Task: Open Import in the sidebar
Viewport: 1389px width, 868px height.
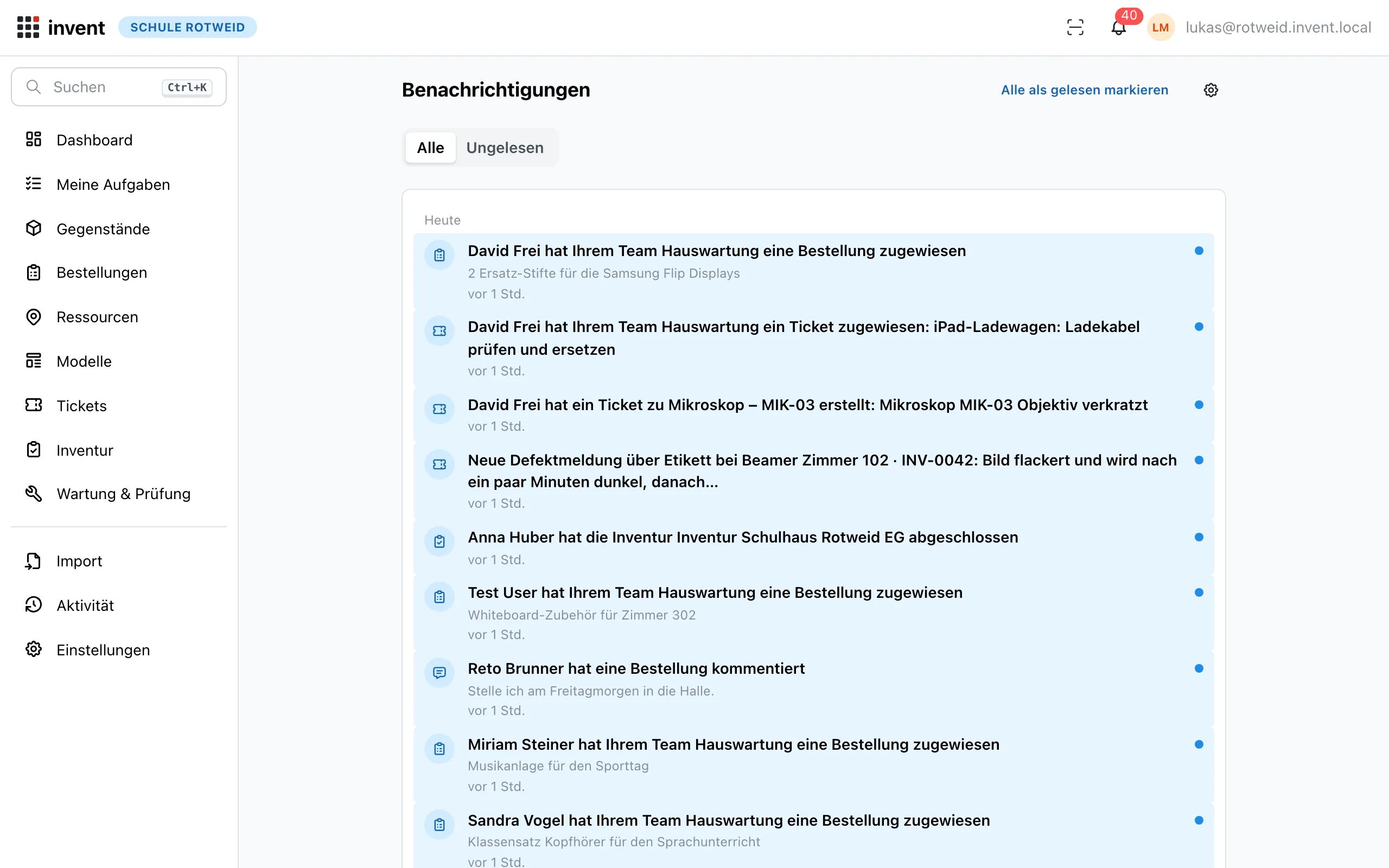Action: coord(119,561)
